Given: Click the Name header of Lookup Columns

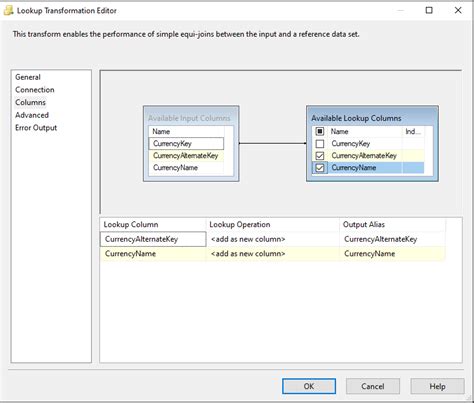Looking at the screenshot, I should (x=365, y=131).
